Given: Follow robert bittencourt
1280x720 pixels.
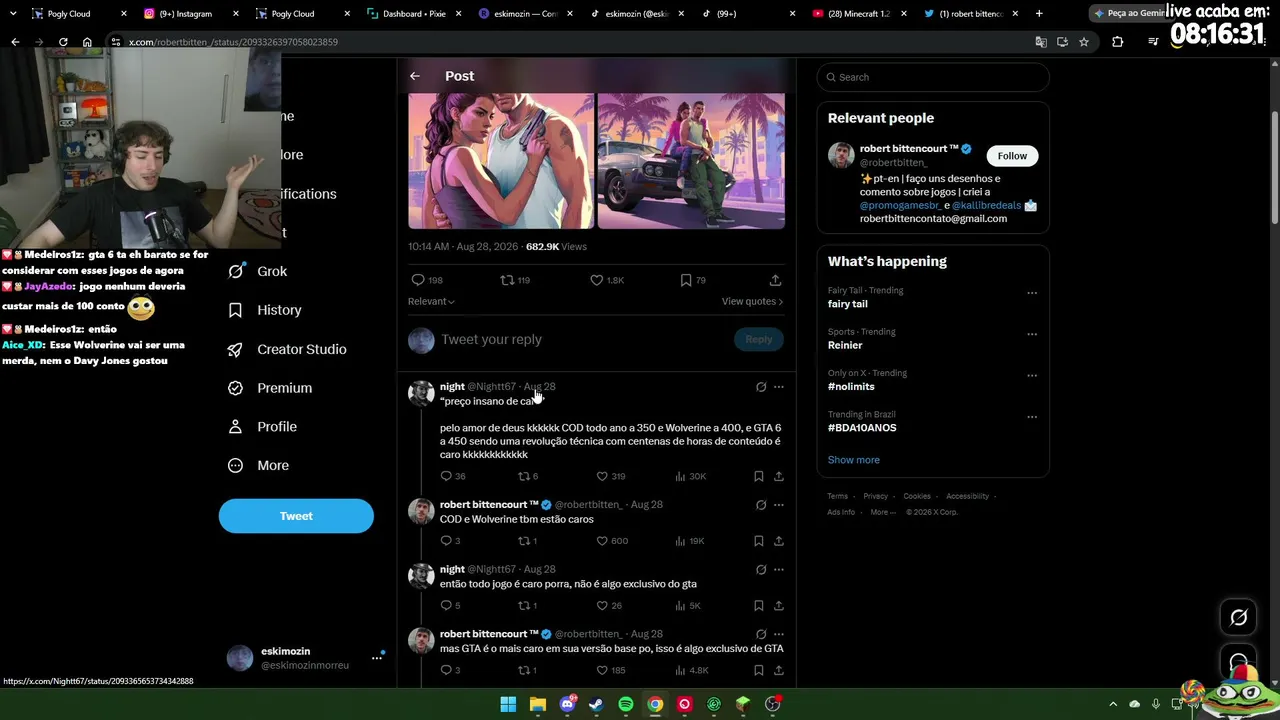Looking at the screenshot, I should click(x=1012, y=156).
